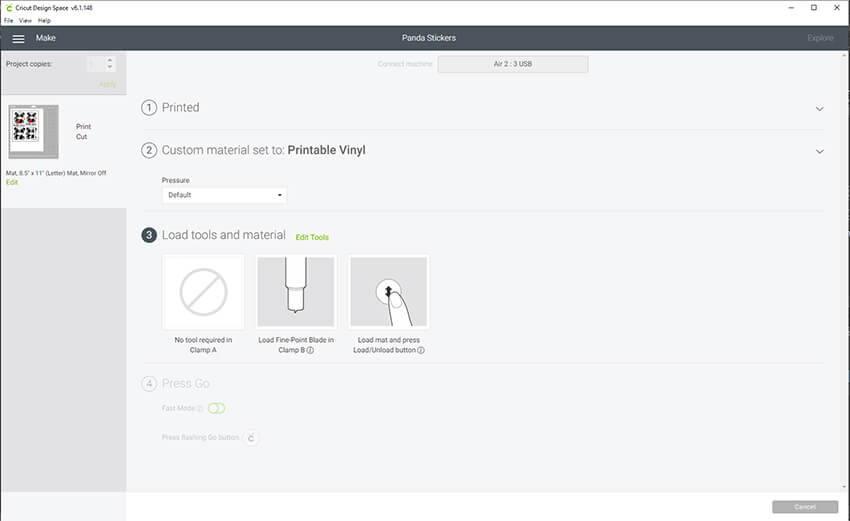This screenshot has height=521, width=850.
Task: Increase project copies with up arrow
Action: pos(110,60)
